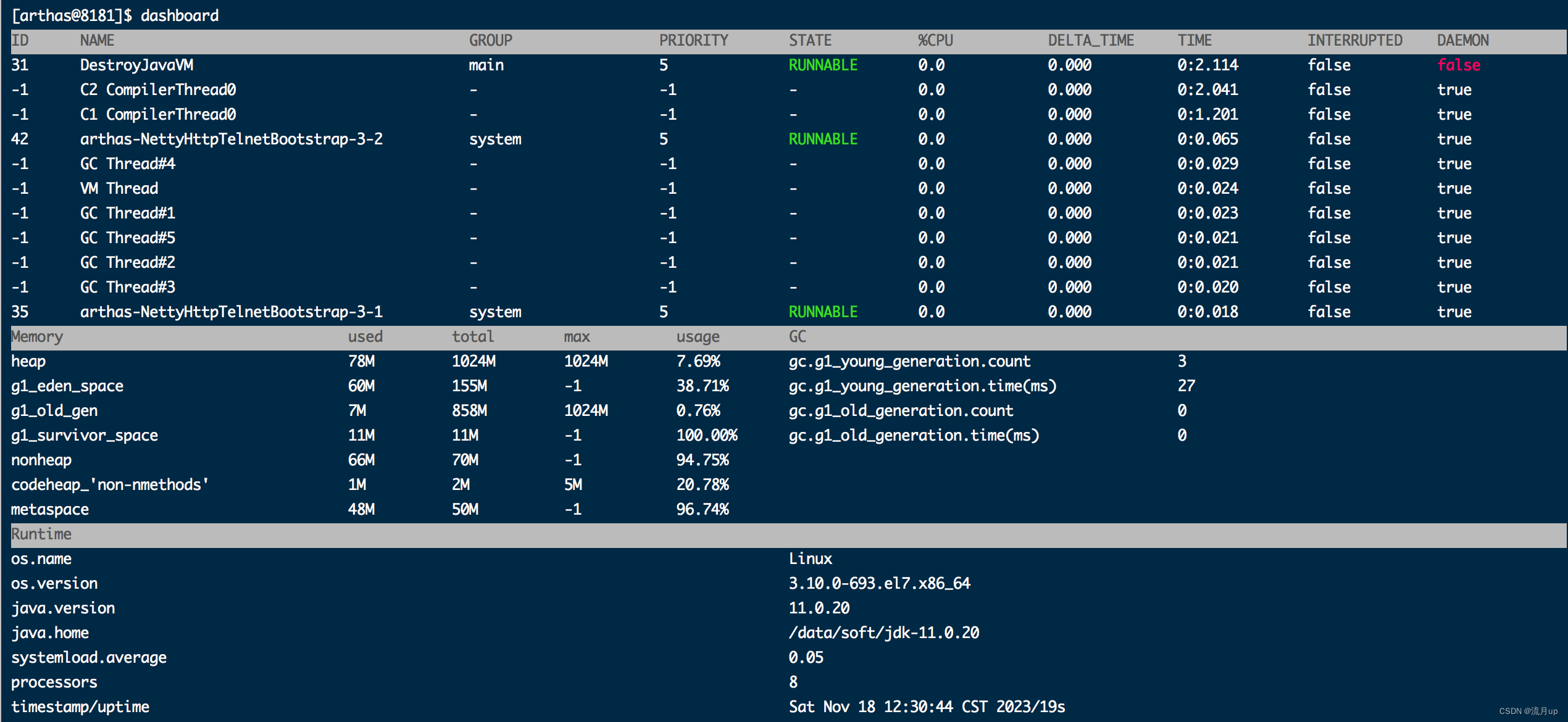The image size is (1568, 722).
Task: Click gc.g1_young_generation.count label
Action: point(909,362)
